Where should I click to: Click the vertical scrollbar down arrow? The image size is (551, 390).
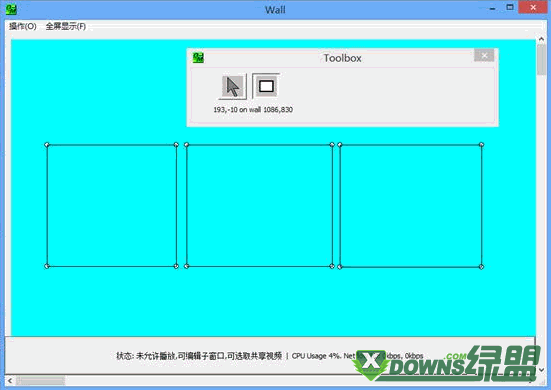[541, 370]
